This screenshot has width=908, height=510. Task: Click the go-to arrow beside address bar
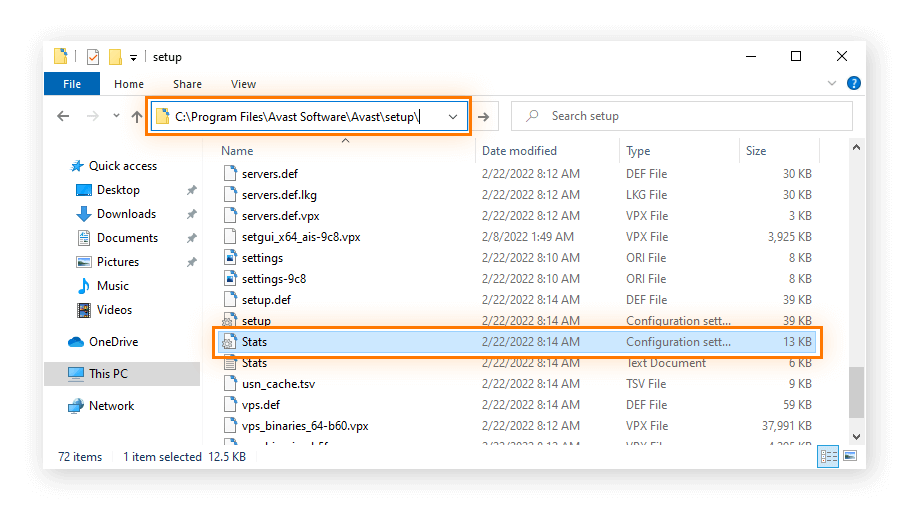coord(484,116)
